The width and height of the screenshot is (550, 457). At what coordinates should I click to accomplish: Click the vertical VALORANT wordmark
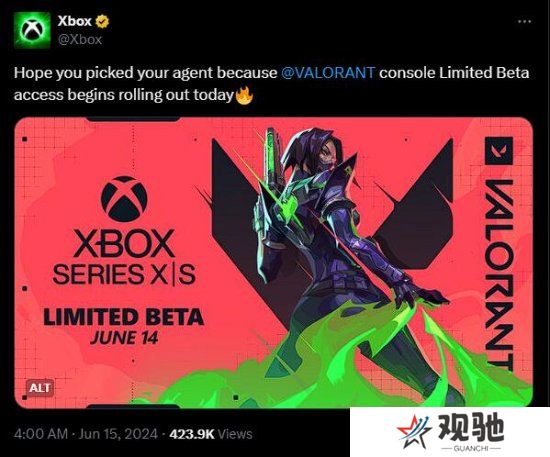pos(499,275)
